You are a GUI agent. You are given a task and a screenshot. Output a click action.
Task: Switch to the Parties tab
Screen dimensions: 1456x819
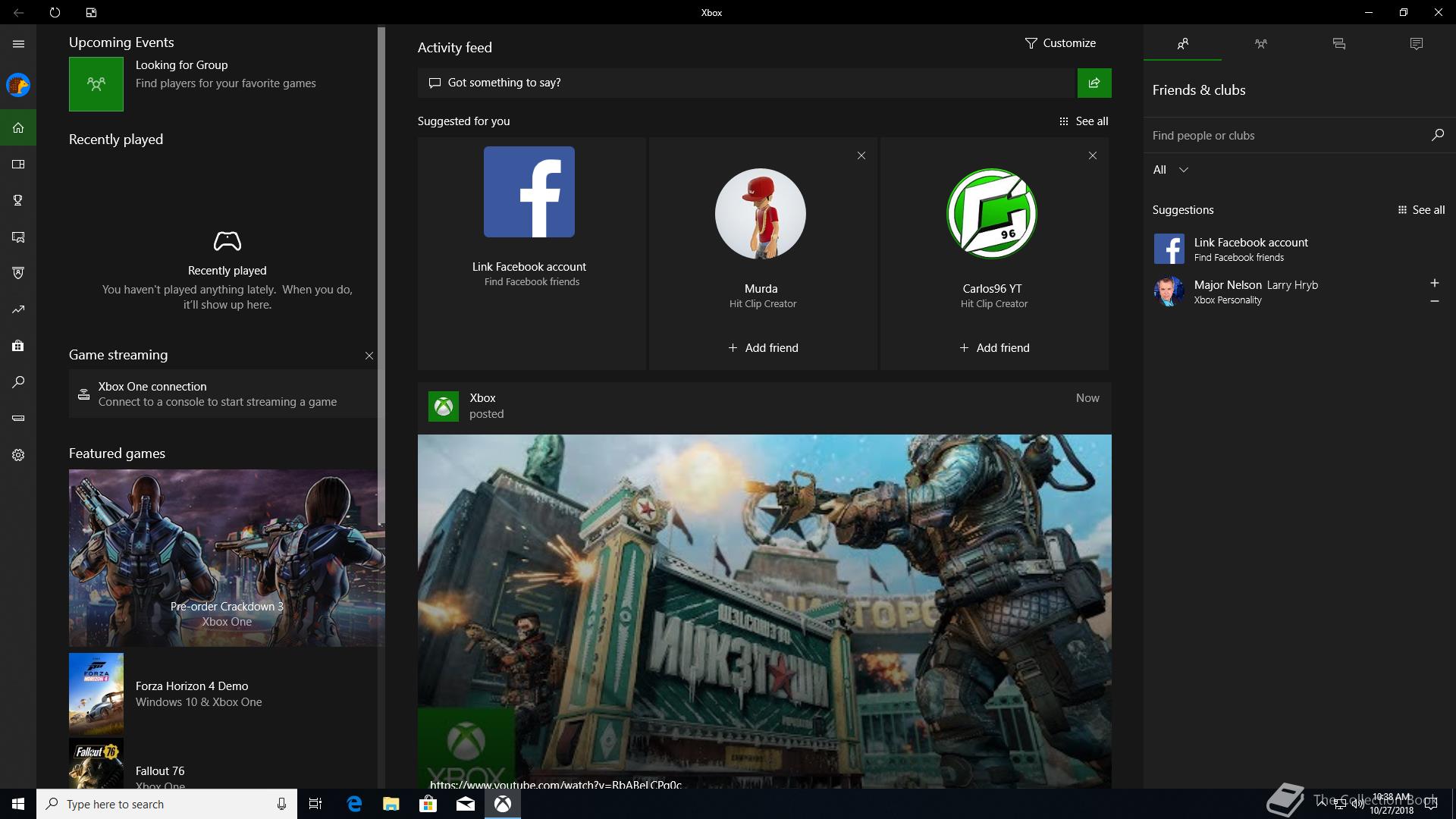[1260, 43]
